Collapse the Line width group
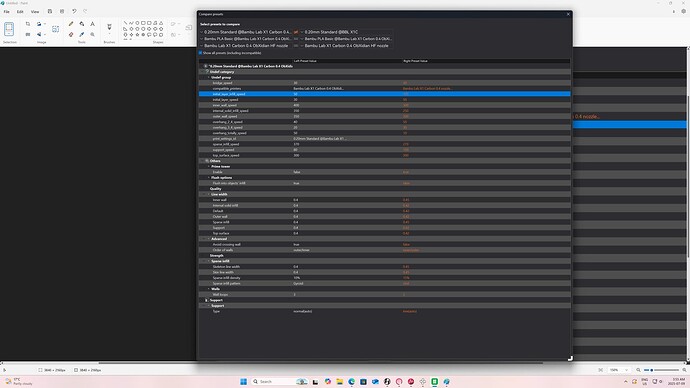This screenshot has height=388, width=690. point(209,194)
